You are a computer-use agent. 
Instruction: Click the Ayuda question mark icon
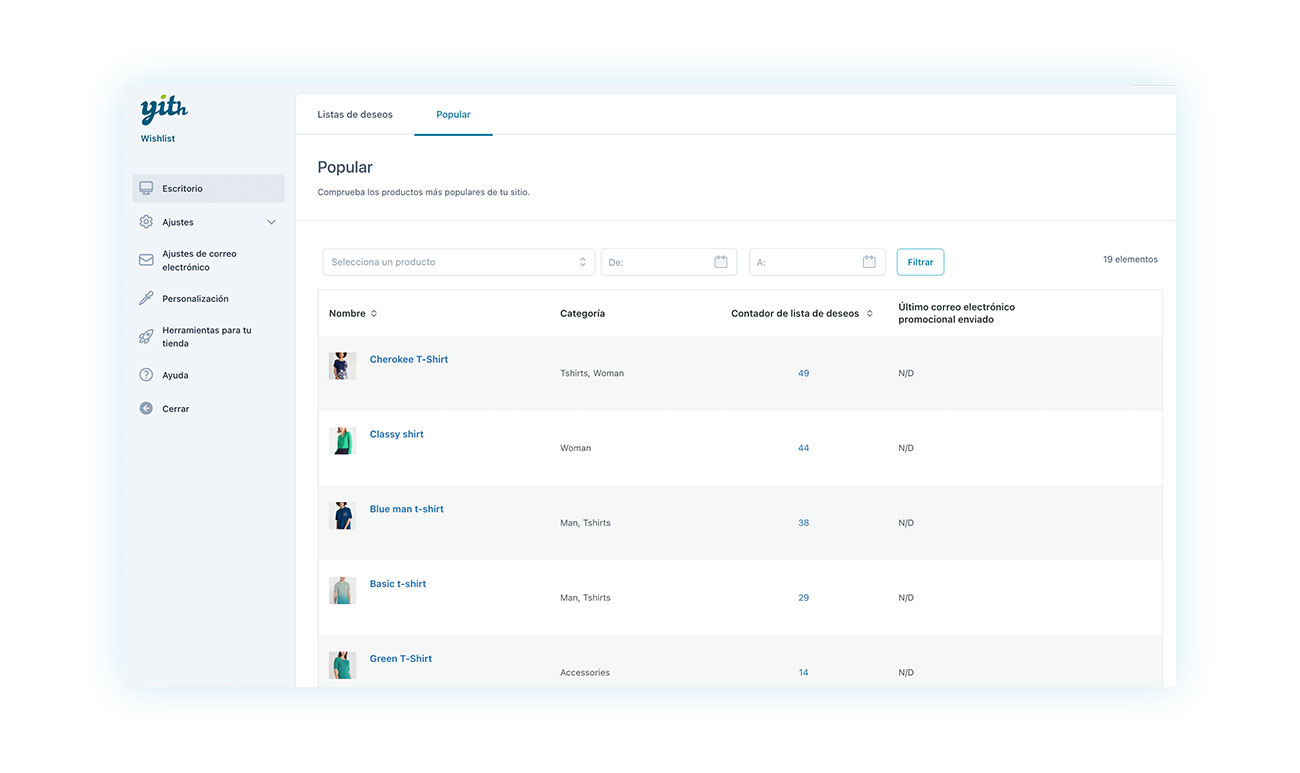point(146,375)
